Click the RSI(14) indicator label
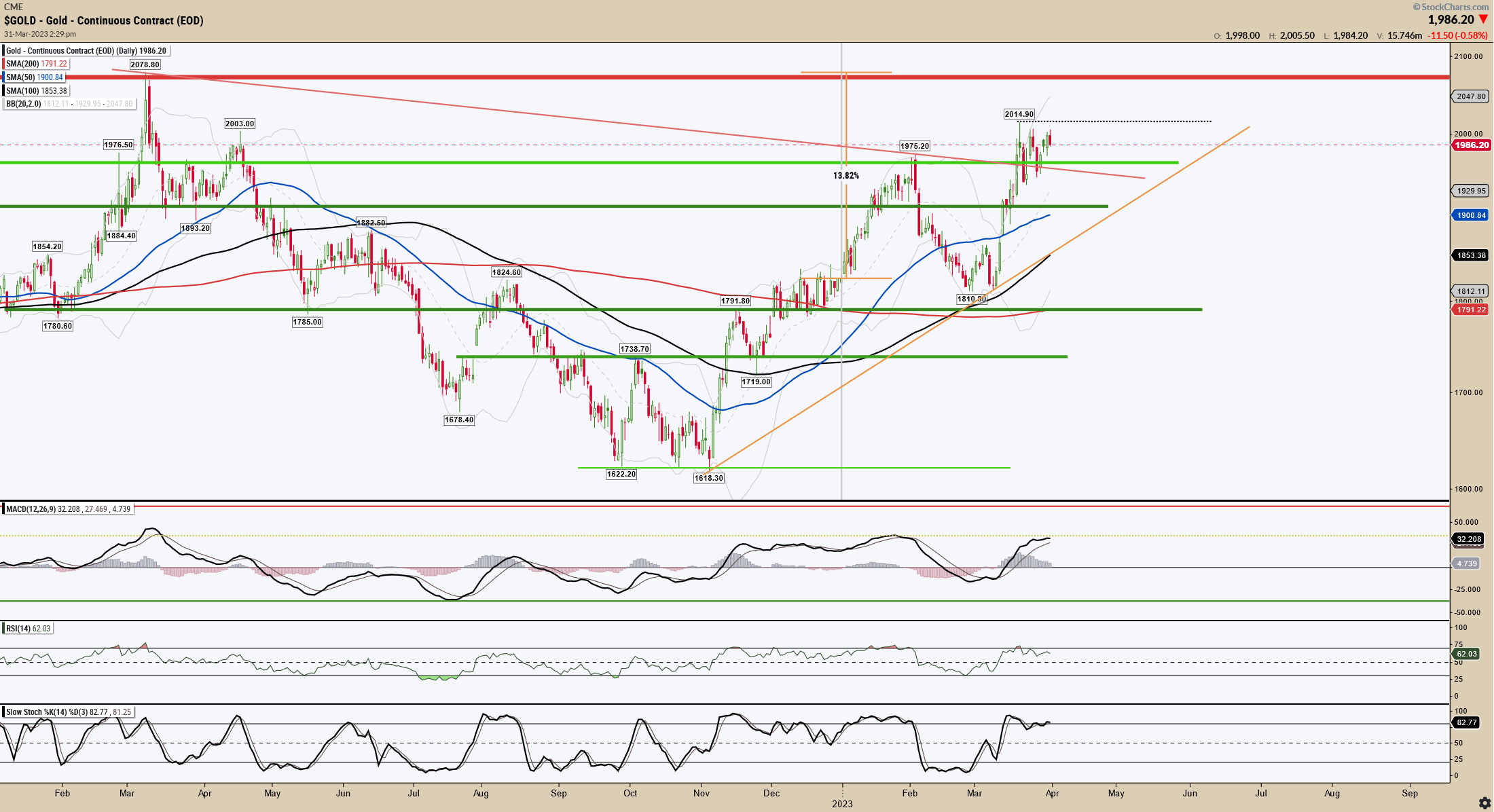This screenshot has width=1494, height=812. (29, 629)
